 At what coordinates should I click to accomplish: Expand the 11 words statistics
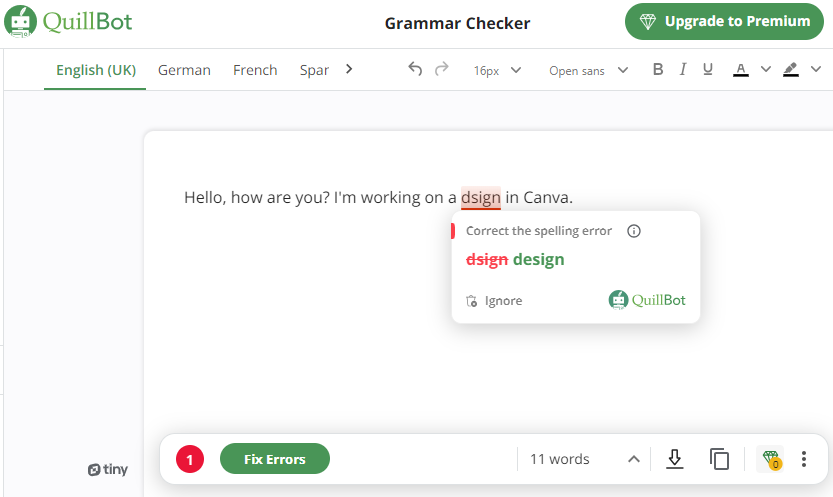584,459
